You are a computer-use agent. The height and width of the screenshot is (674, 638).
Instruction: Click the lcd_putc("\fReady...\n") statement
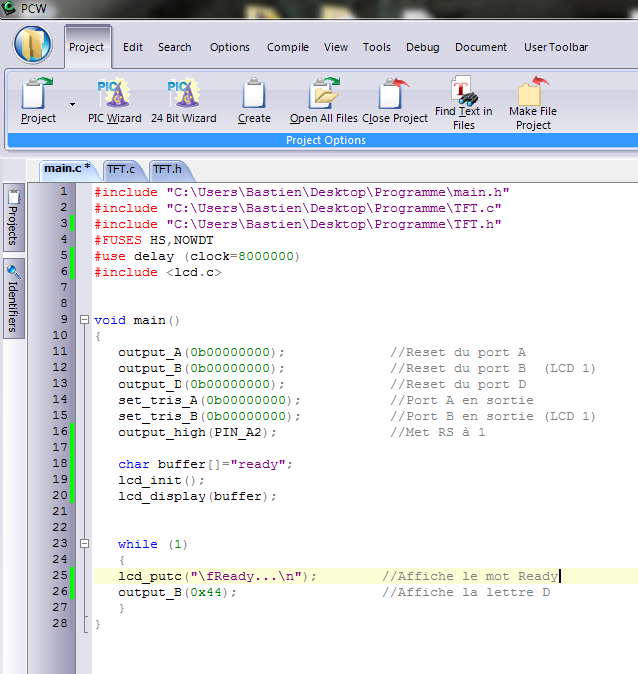(217, 576)
